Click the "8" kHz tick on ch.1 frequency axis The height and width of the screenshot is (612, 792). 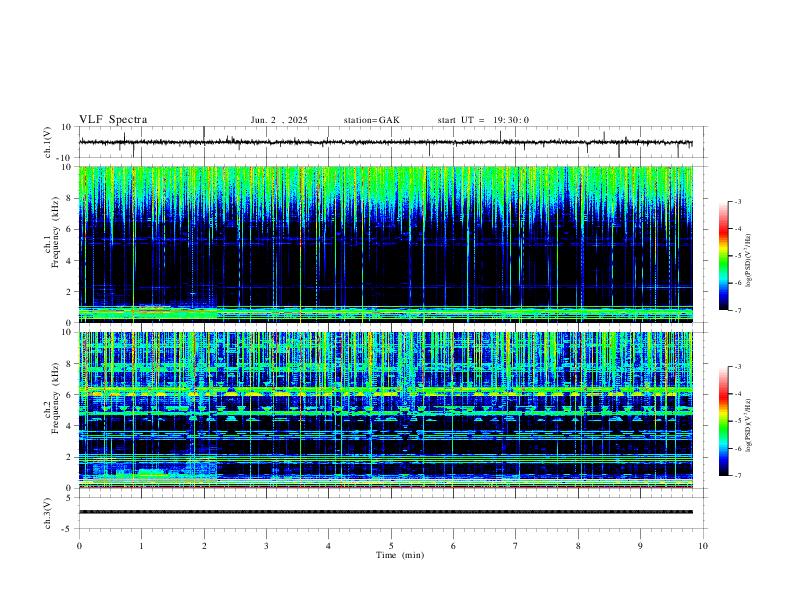tap(69, 198)
